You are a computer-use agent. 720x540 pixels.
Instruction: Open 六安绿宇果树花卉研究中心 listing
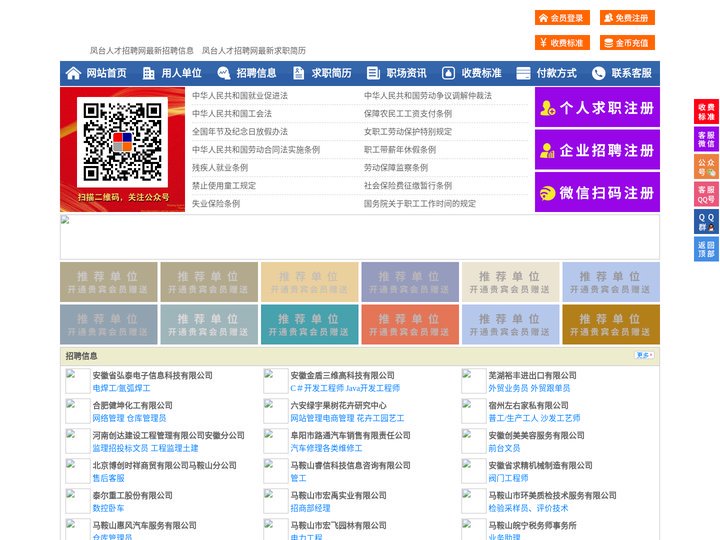point(338,405)
